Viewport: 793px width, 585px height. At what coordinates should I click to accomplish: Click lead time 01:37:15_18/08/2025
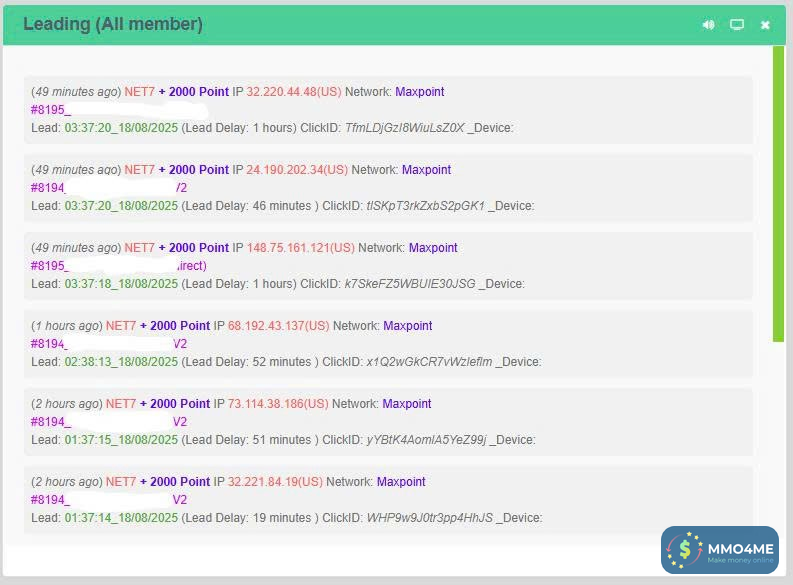point(121,440)
